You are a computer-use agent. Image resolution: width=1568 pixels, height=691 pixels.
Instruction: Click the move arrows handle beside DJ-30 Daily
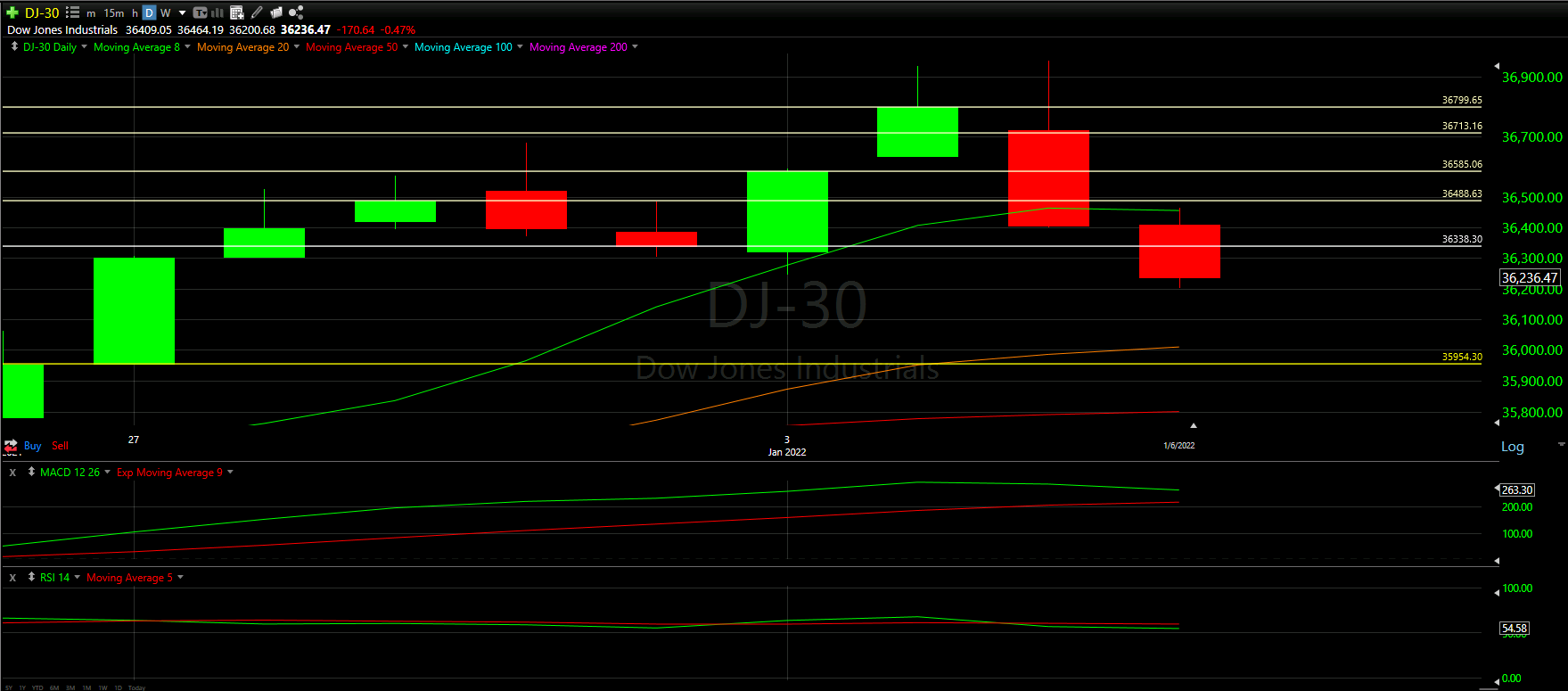tap(14, 46)
